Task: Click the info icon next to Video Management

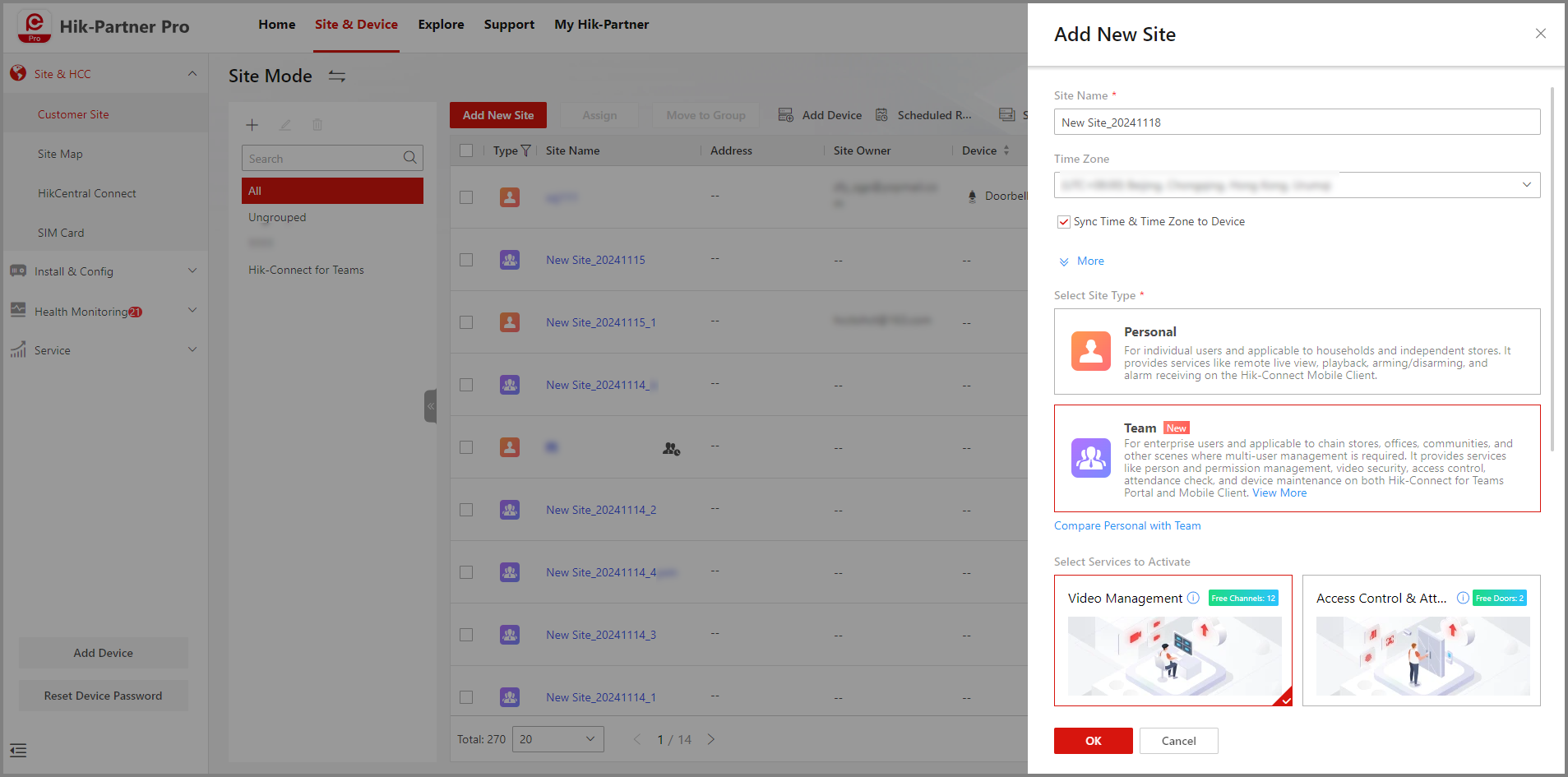Action: [x=1193, y=598]
